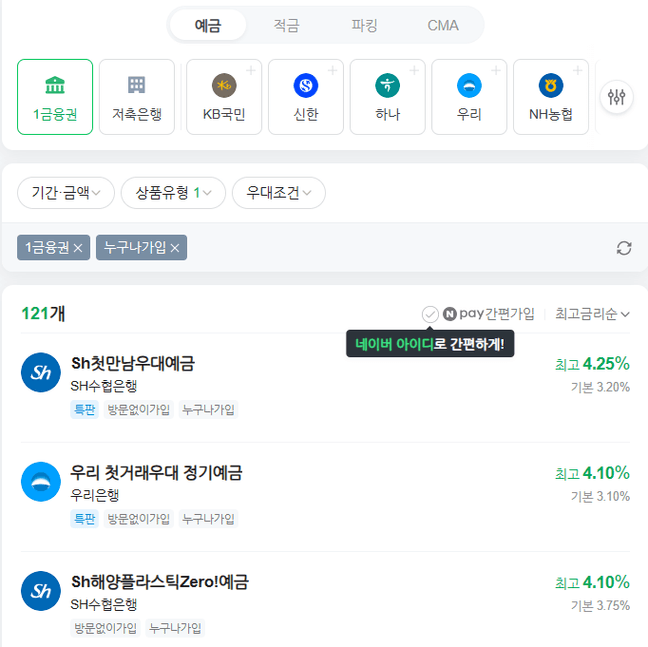
Task: Click the SH수협은행 logo for Sh첫만남우대예금
Action: (x=41, y=372)
